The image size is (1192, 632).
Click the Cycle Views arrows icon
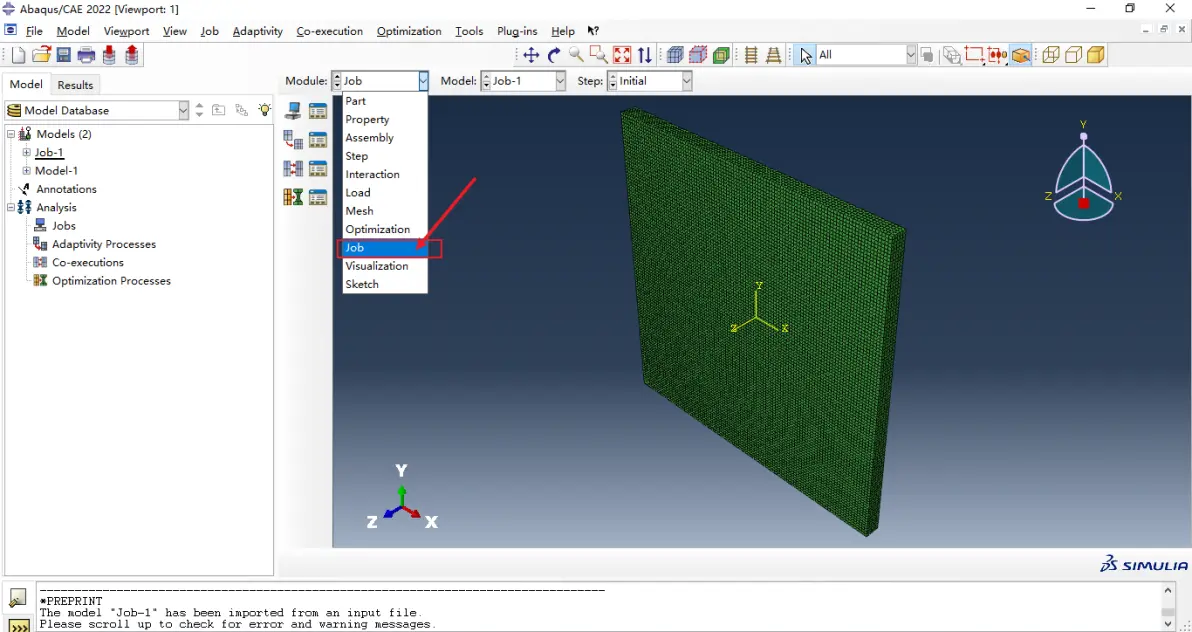click(x=645, y=55)
